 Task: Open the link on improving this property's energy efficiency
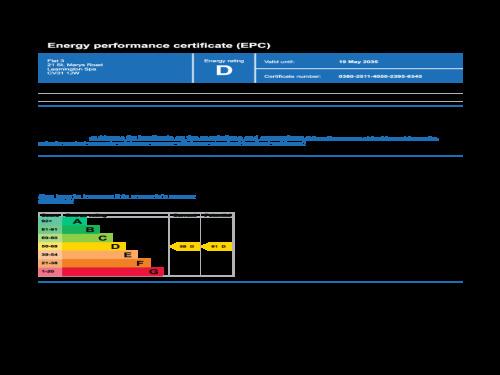(117, 199)
